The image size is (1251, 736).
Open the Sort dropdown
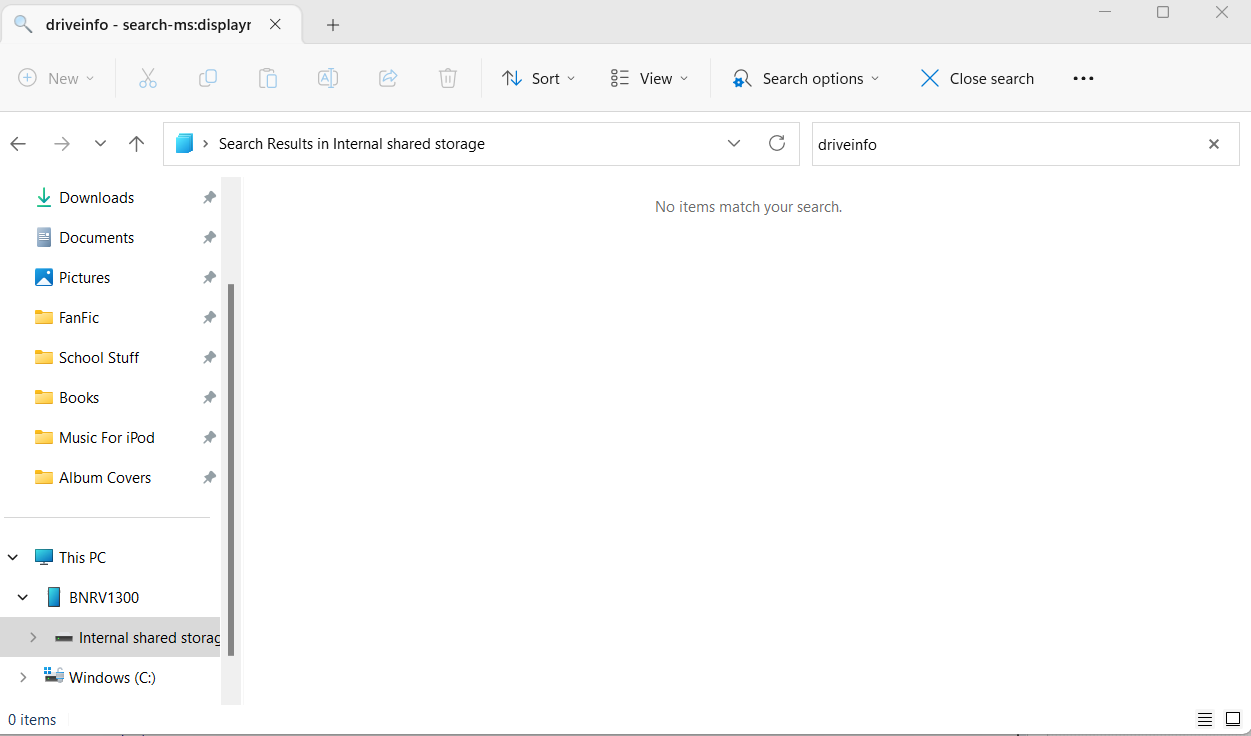539,78
